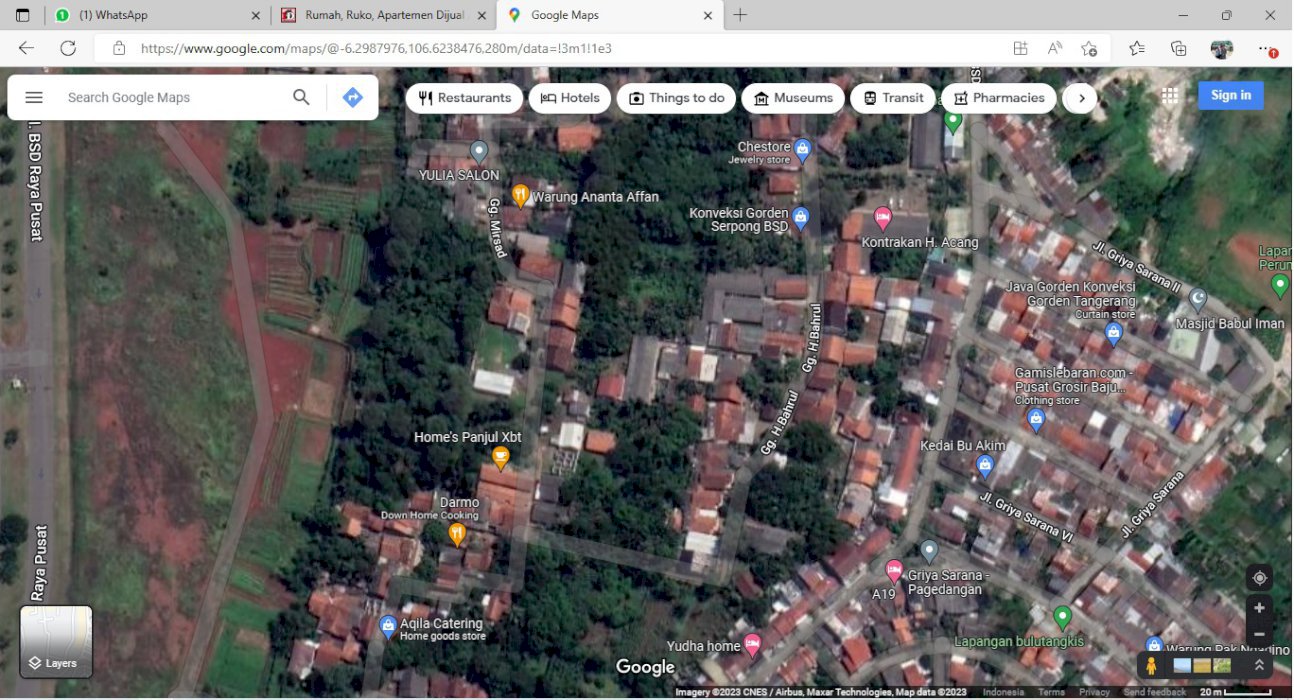Open the browser profile avatar
The width and height of the screenshot is (1294, 700).
pos(1221,48)
